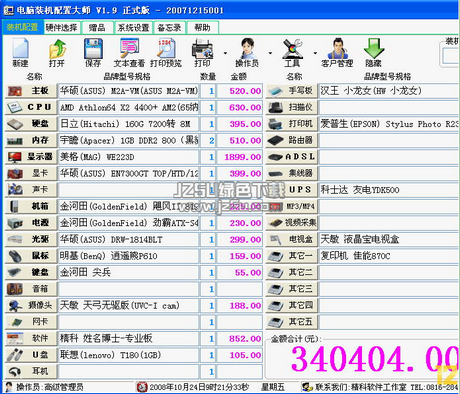Click the 显卡 graphics card button
460x394 pixels.
(x=31, y=173)
